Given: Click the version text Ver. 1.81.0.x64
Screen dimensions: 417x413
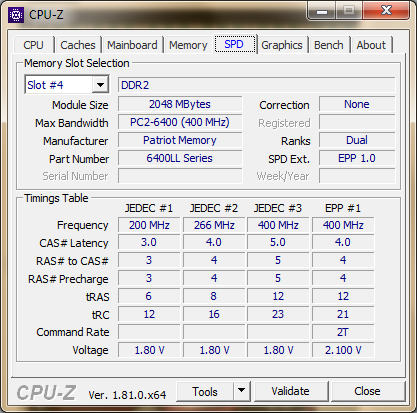Looking at the screenshot, I should coord(127,395).
